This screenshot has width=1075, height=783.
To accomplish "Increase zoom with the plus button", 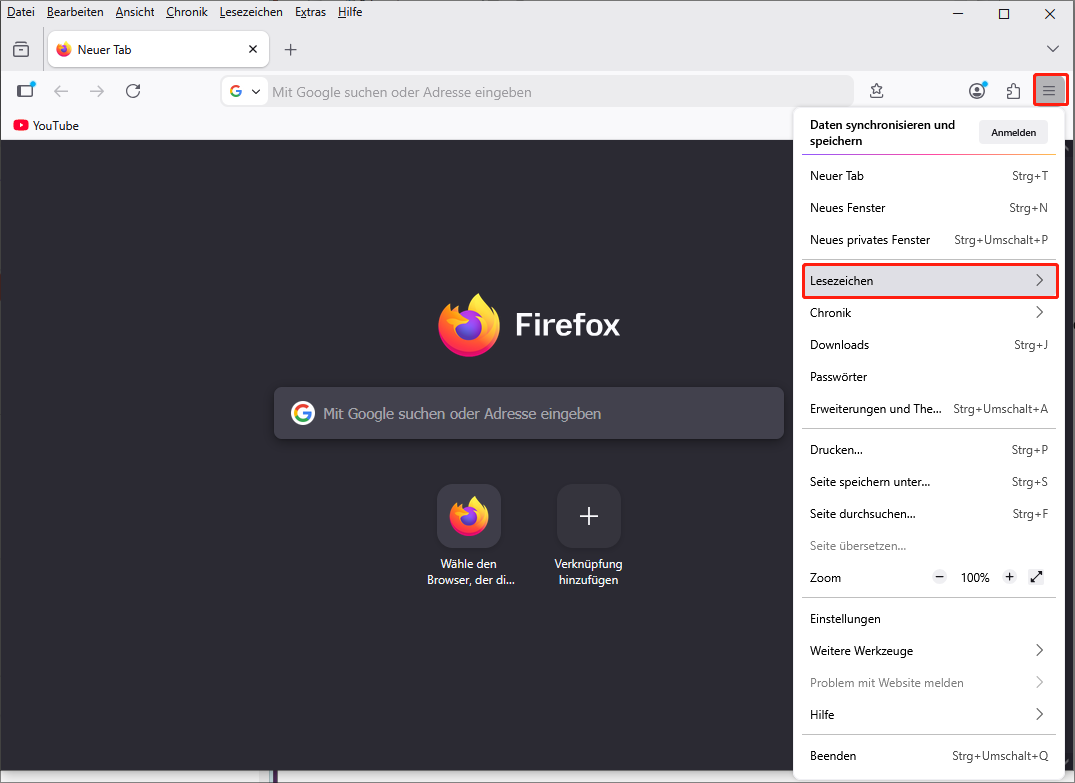I will point(1009,577).
